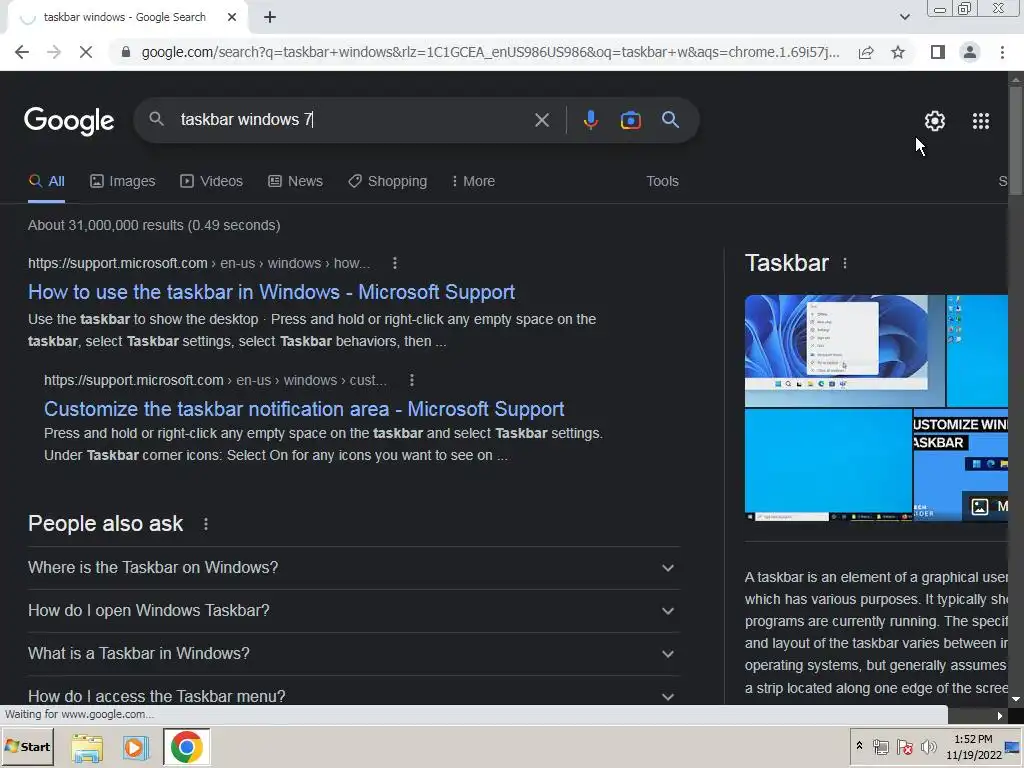Open Action Center flag icon
This screenshot has height=768, width=1024.
point(904,747)
